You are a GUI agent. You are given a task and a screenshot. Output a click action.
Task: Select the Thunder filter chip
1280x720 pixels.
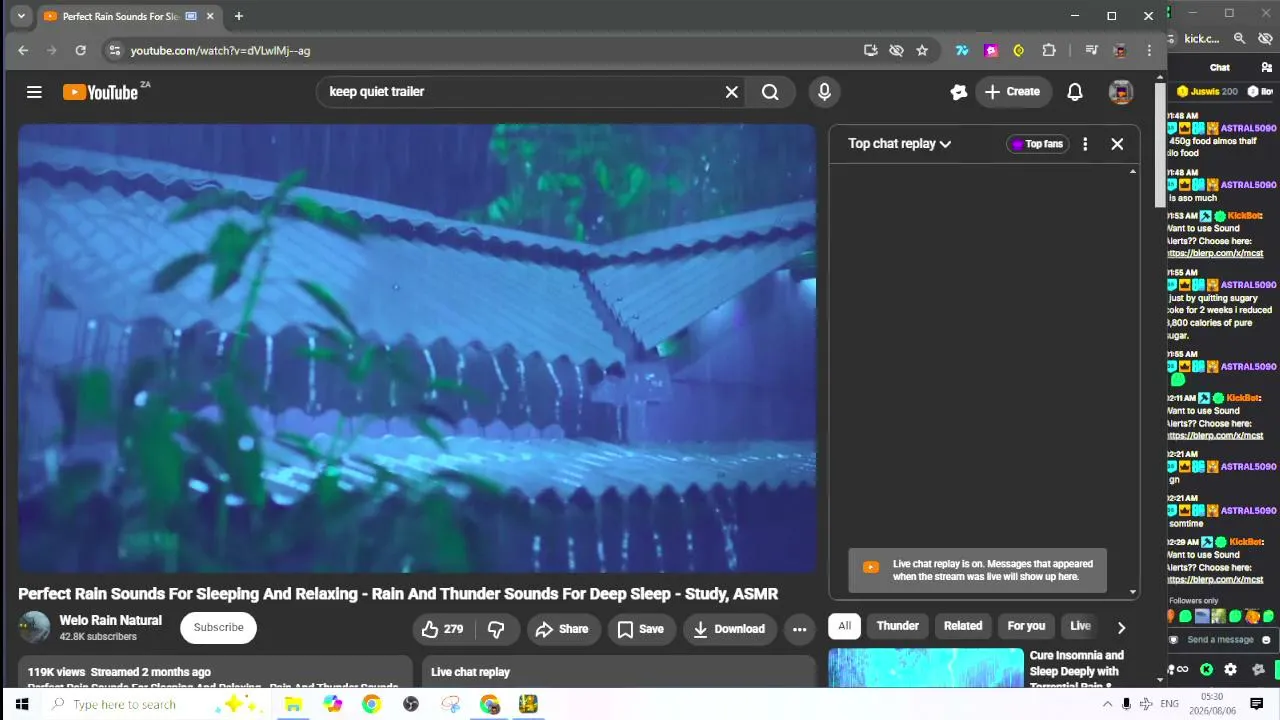(897, 626)
